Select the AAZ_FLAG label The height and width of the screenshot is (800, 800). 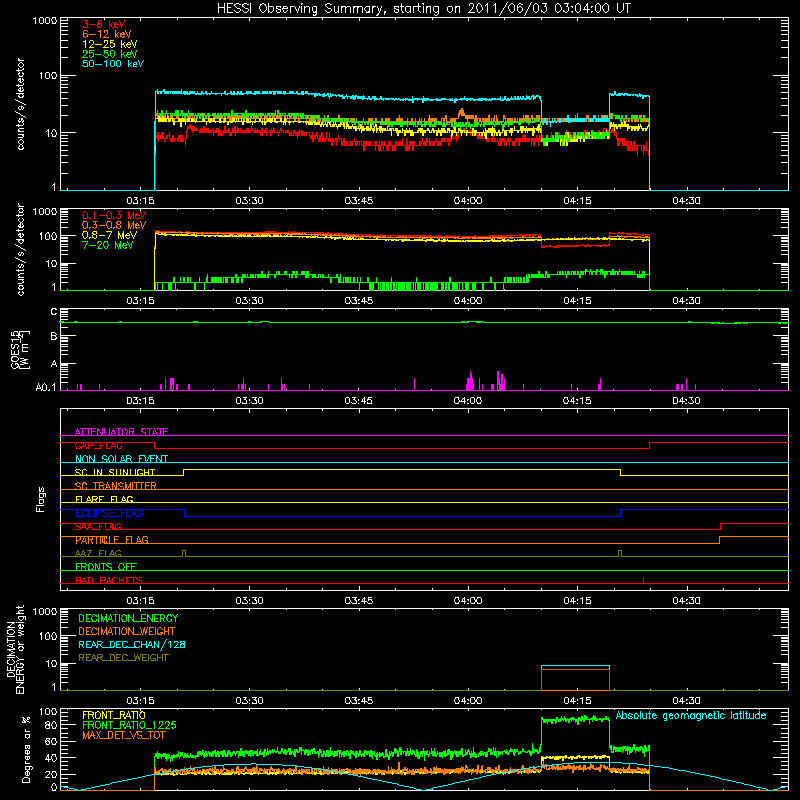point(98,553)
